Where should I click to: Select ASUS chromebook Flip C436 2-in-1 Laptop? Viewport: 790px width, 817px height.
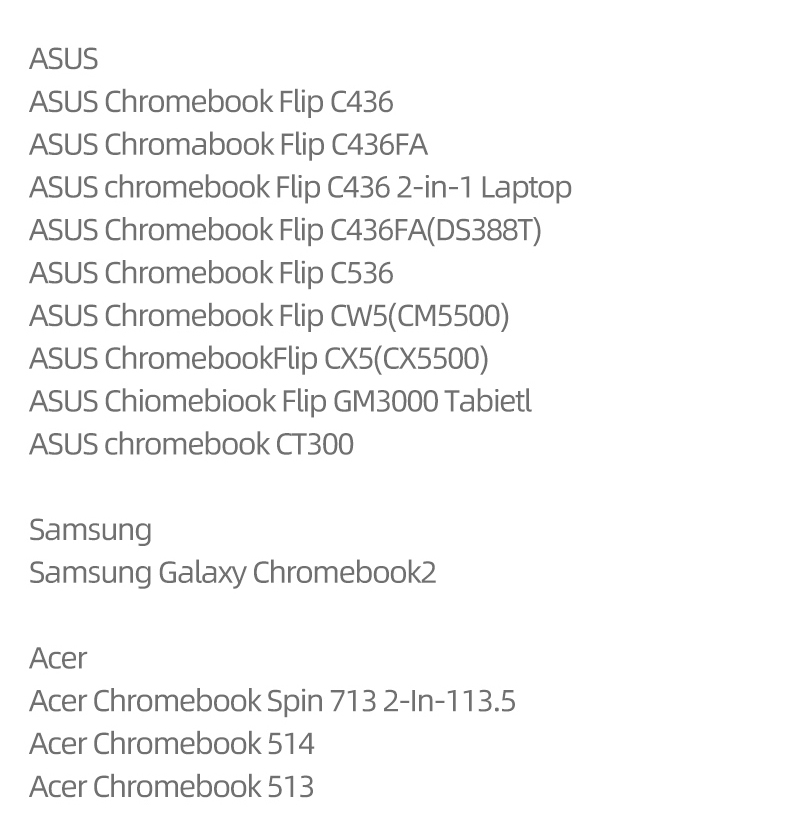click(300, 188)
